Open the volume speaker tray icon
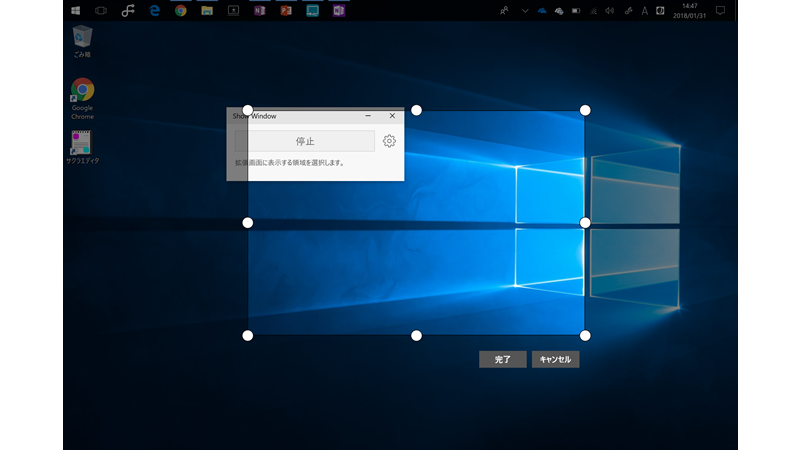Viewport: 800px width, 450px height. click(x=610, y=11)
